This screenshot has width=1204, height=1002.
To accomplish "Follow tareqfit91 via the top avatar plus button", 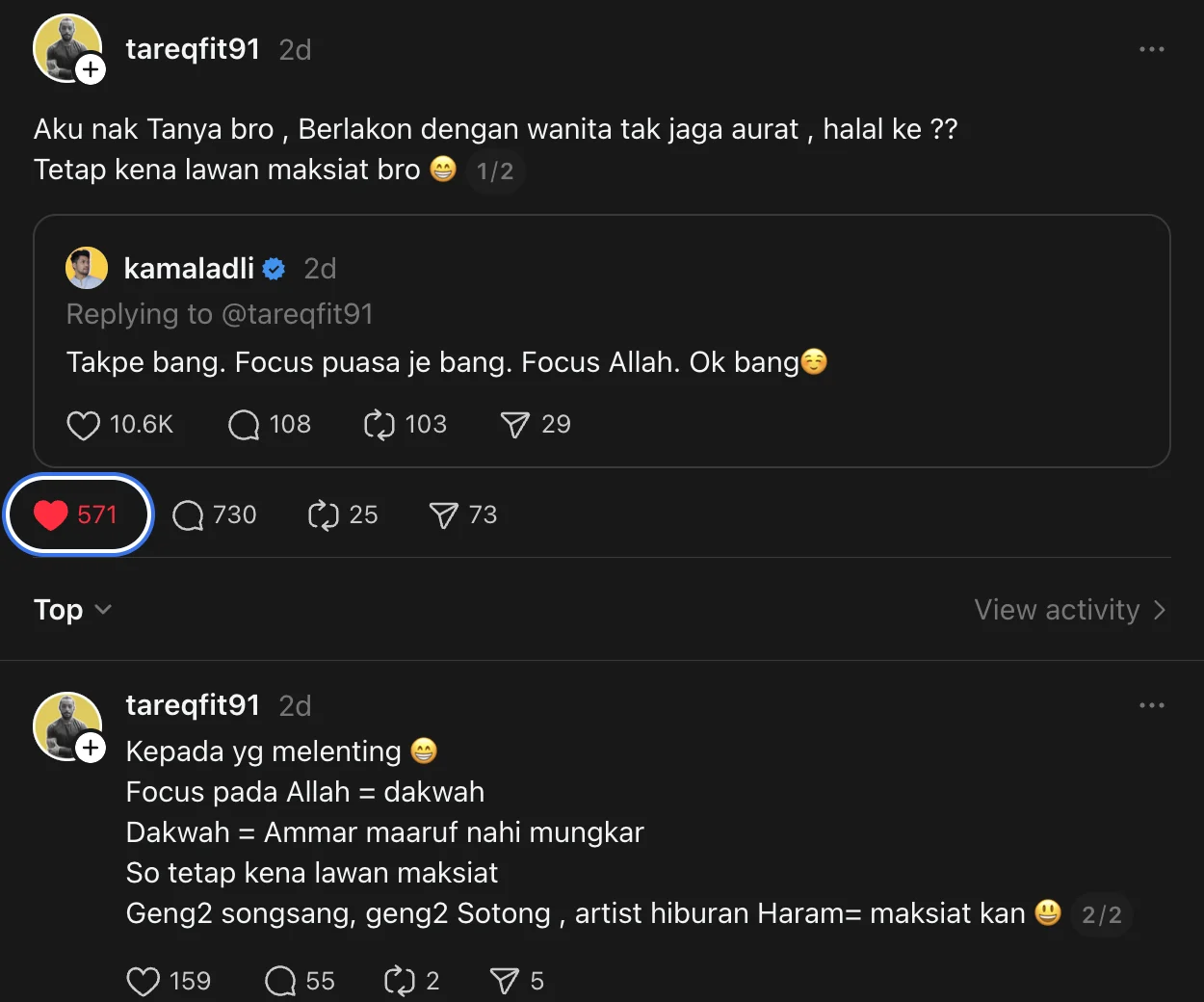I will coord(91,69).
